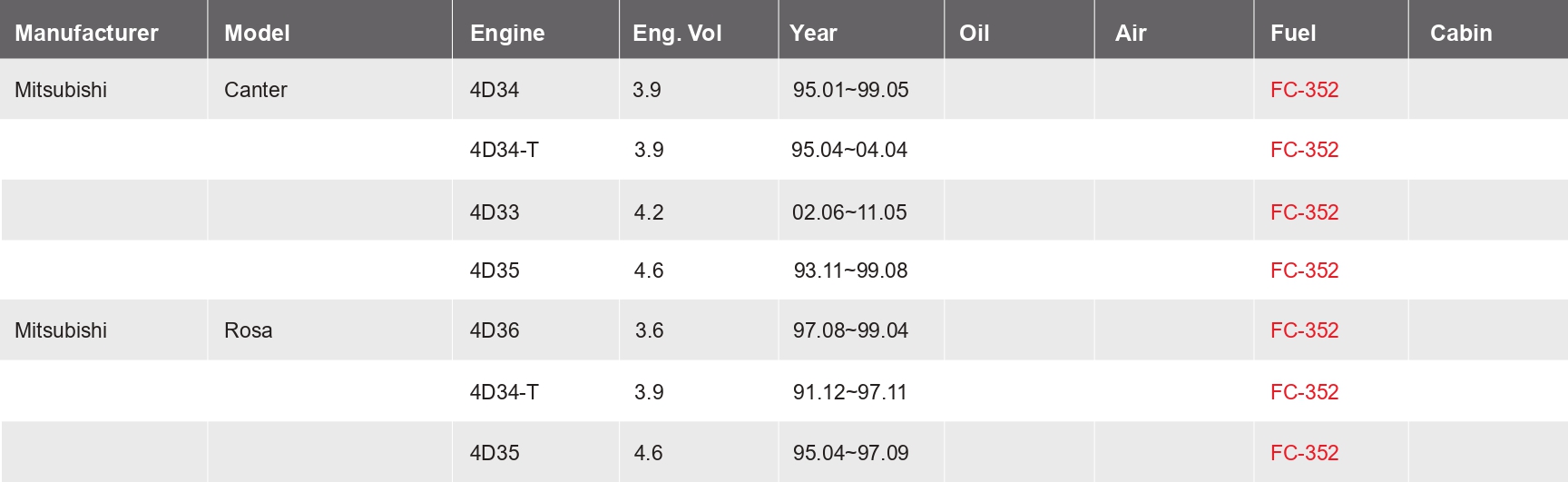
Task: Click the Eng. Vol column header
Action: pos(677,34)
